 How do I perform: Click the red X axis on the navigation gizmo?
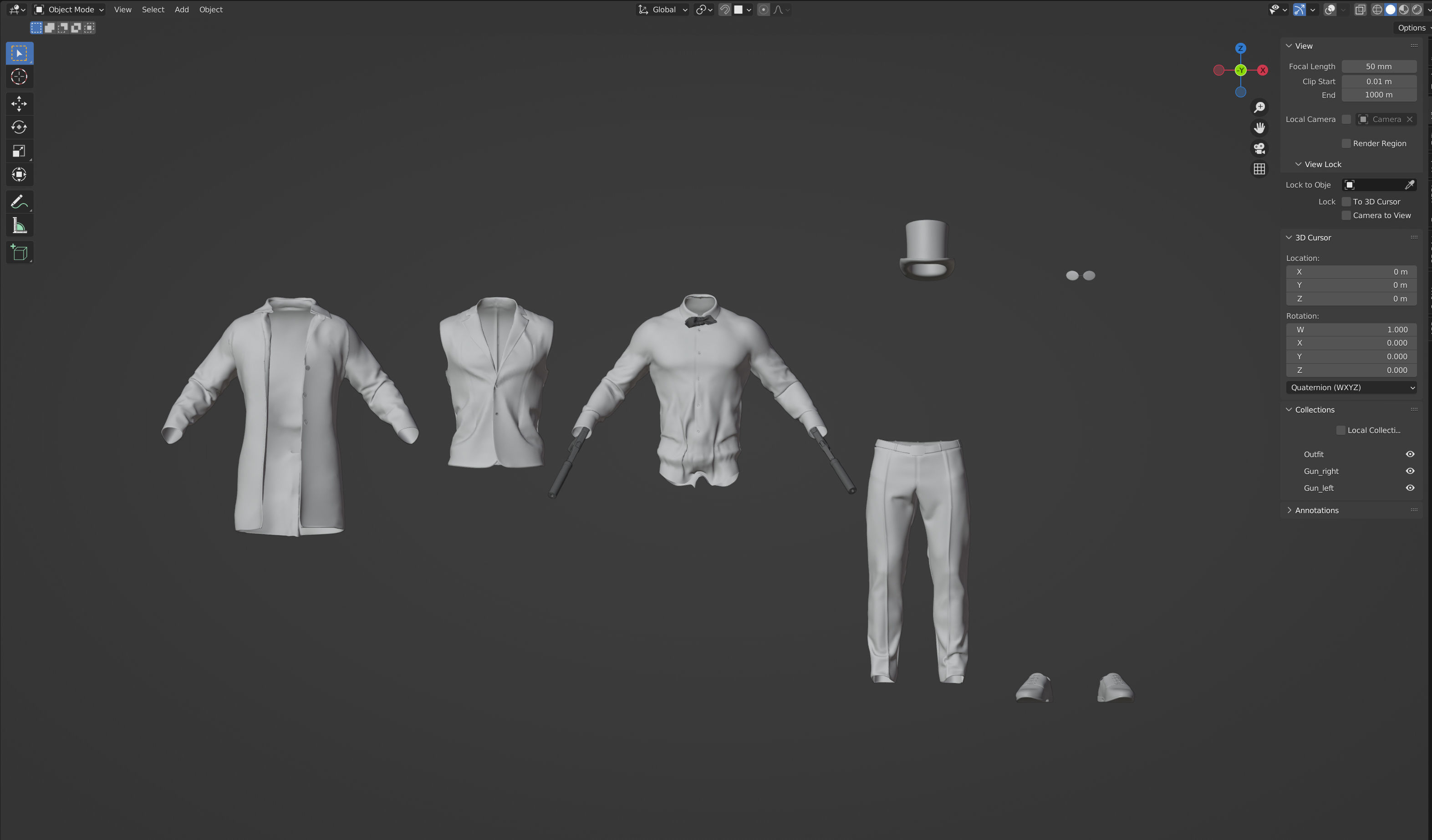[1263, 71]
